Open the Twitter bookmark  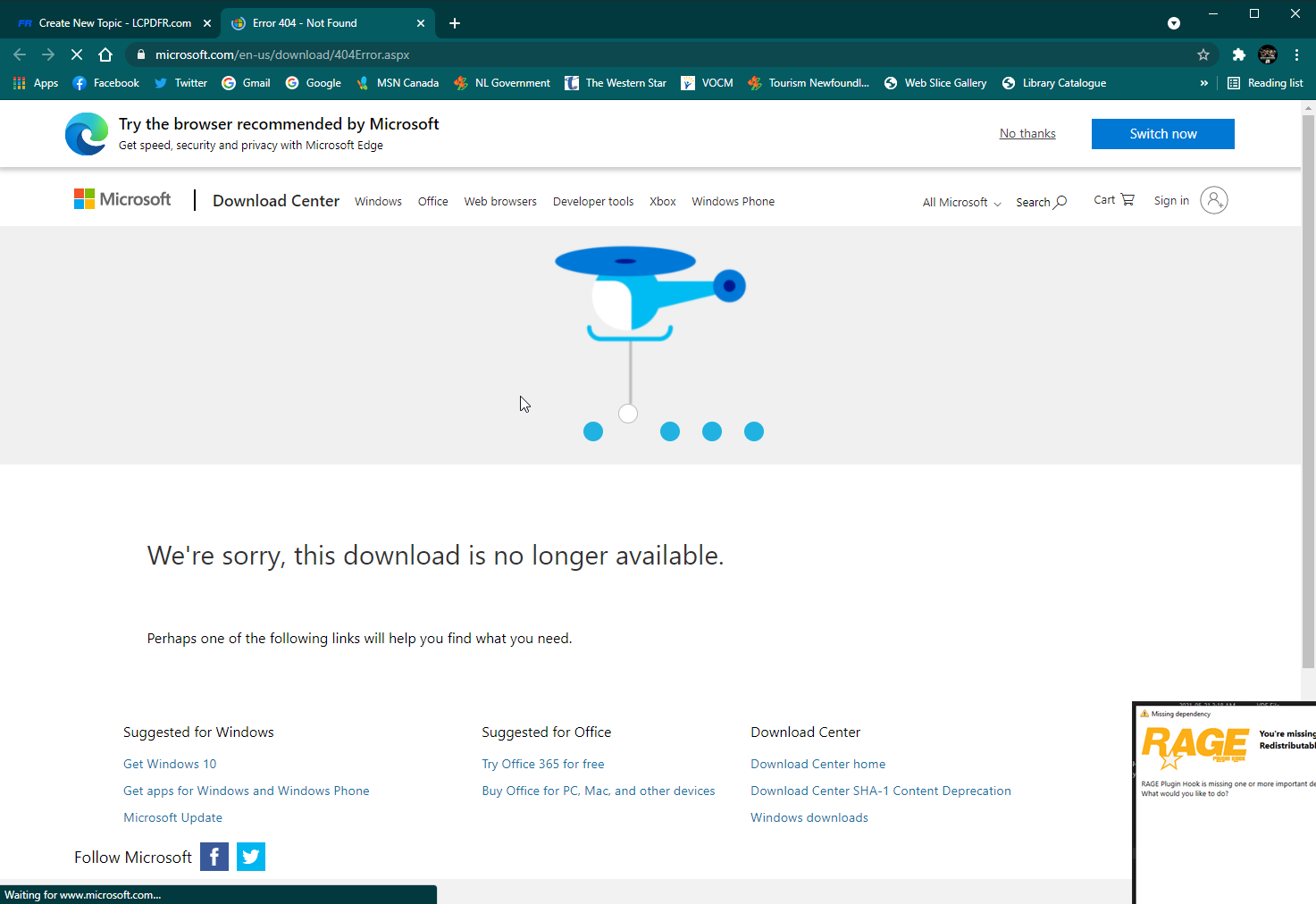pyautogui.click(x=180, y=83)
